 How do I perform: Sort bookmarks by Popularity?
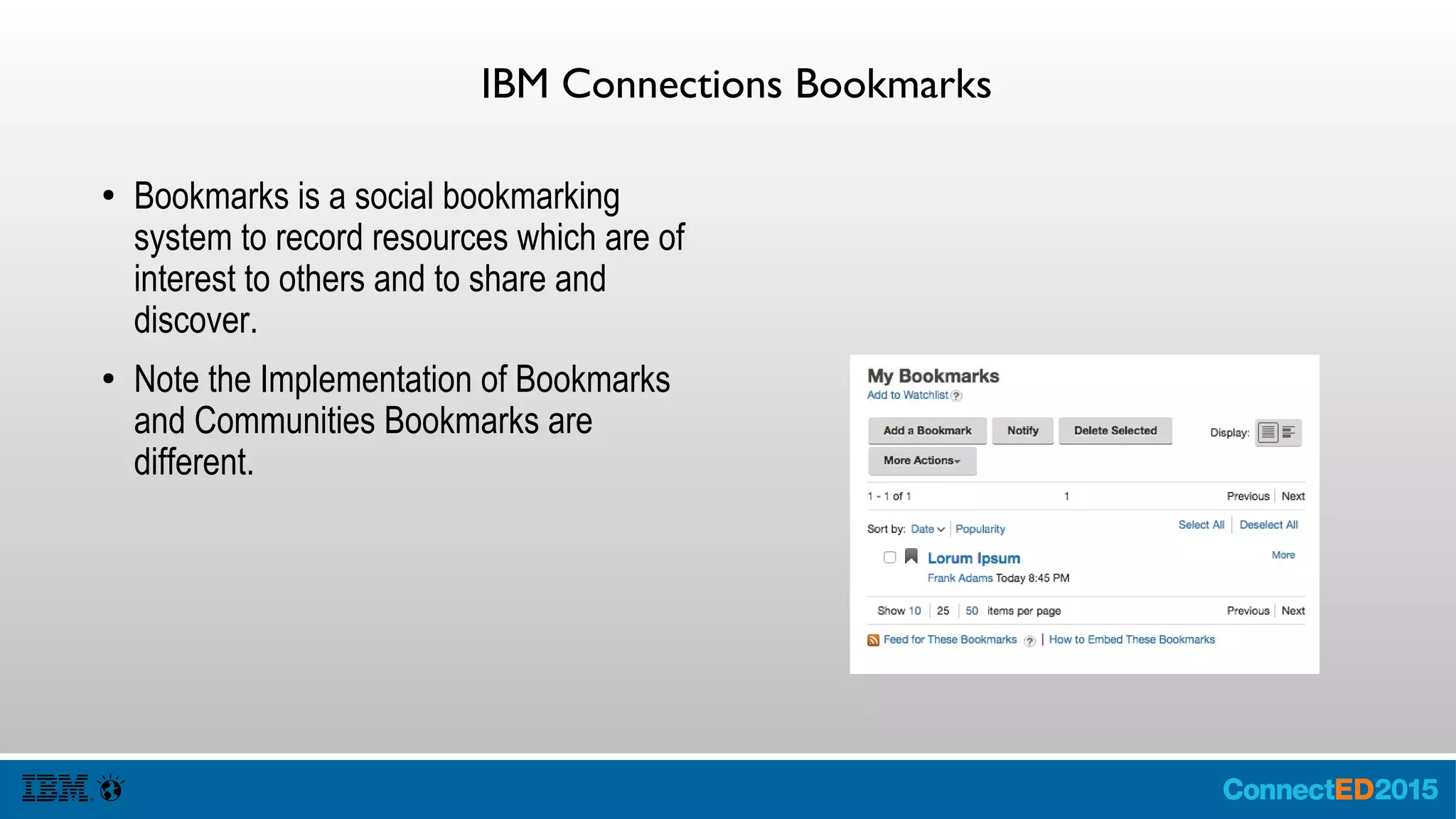tap(980, 529)
